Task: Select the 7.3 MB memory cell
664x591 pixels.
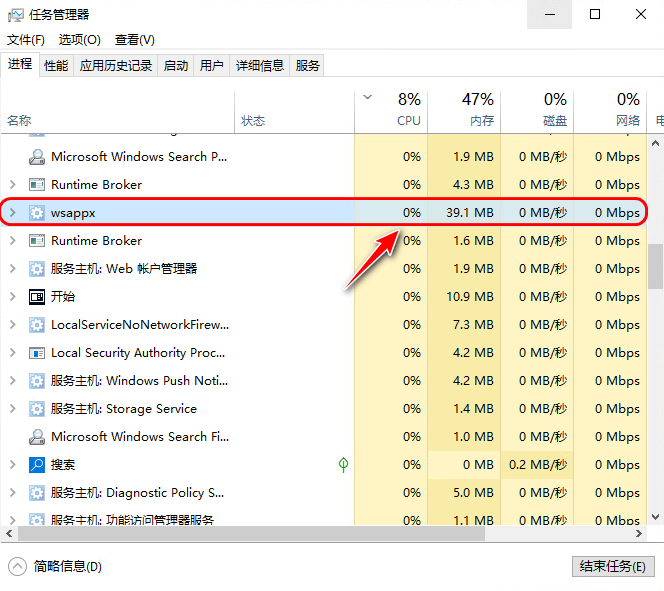Action: click(464, 325)
